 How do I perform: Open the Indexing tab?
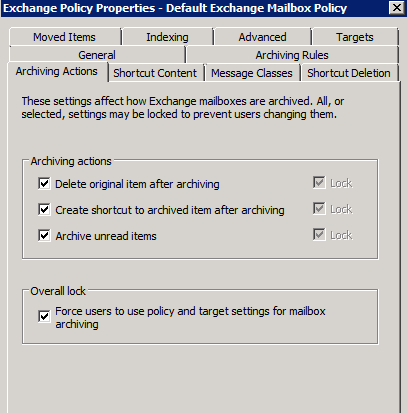click(x=167, y=37)
